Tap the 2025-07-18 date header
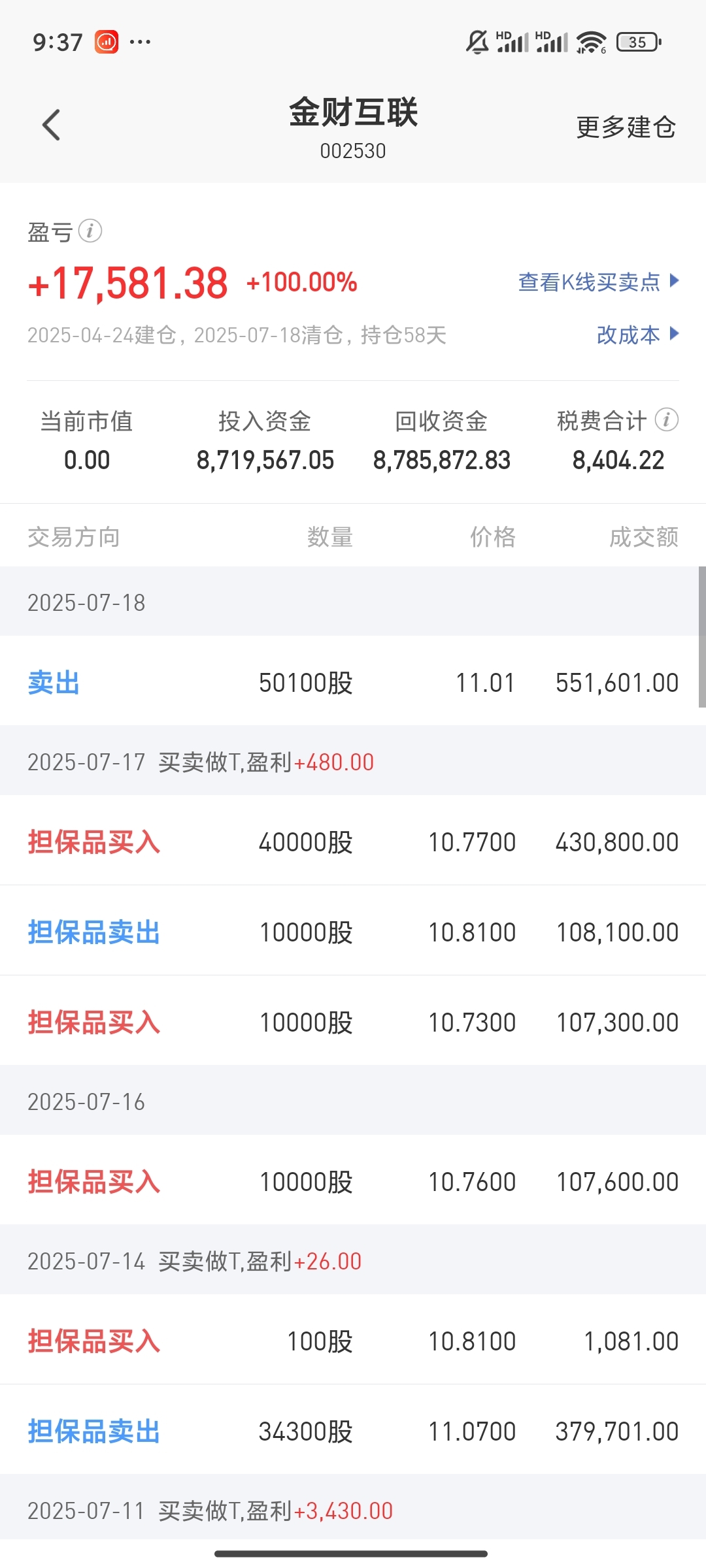706x1568 pixels. point(353,602)
